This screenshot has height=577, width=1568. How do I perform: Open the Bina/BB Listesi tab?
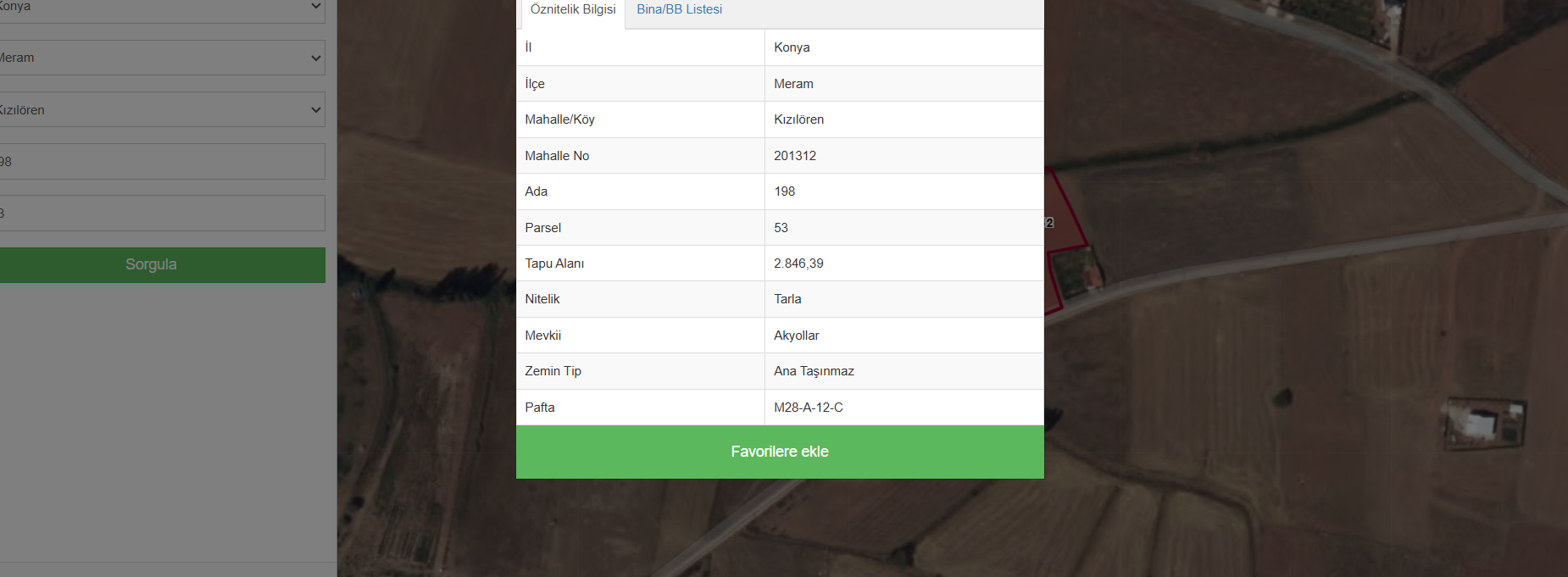coord(679,9)
